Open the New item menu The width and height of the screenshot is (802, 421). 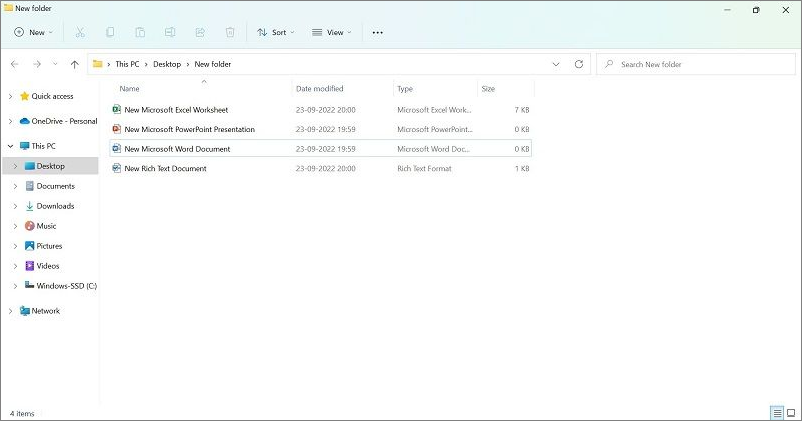[30, 32]
